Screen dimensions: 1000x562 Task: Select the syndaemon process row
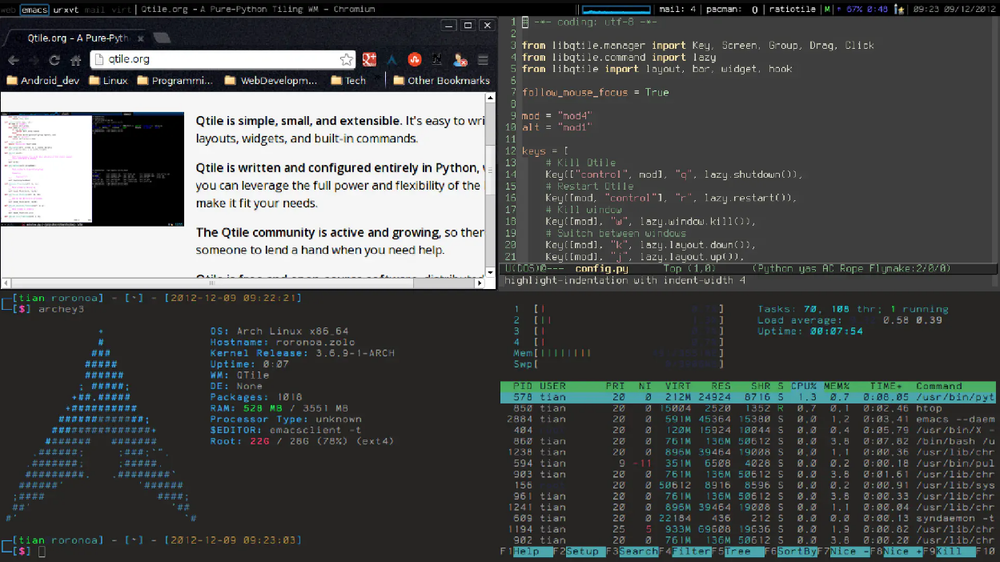coord(748,518)
